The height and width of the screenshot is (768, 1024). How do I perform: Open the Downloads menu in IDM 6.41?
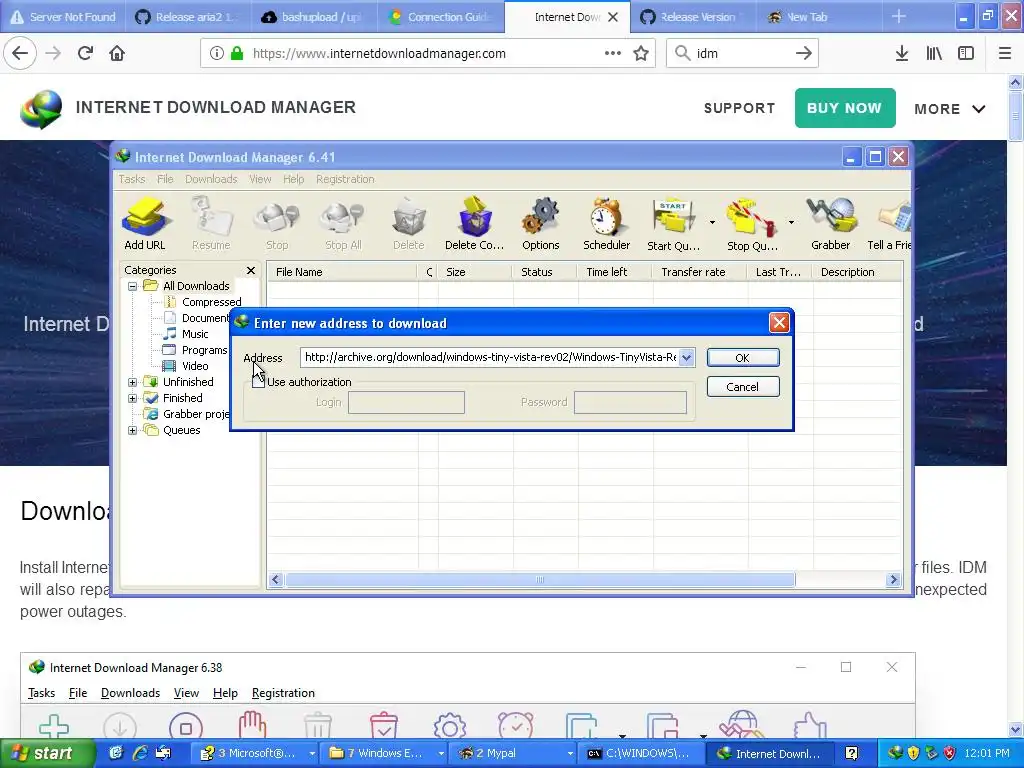pos(211,179)
